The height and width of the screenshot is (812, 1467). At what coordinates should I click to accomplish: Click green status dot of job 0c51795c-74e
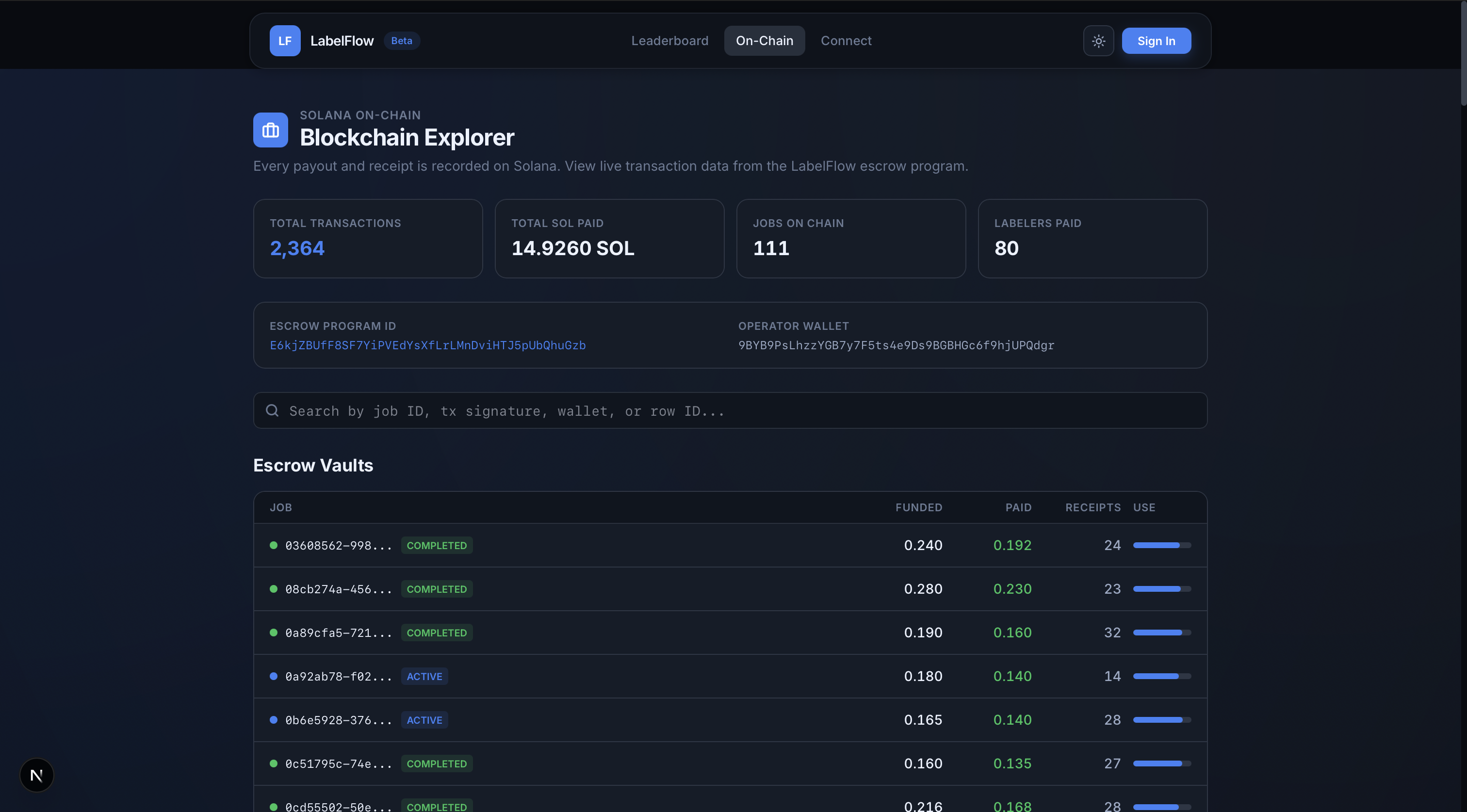pyautogui.click(x=273, y=763)
